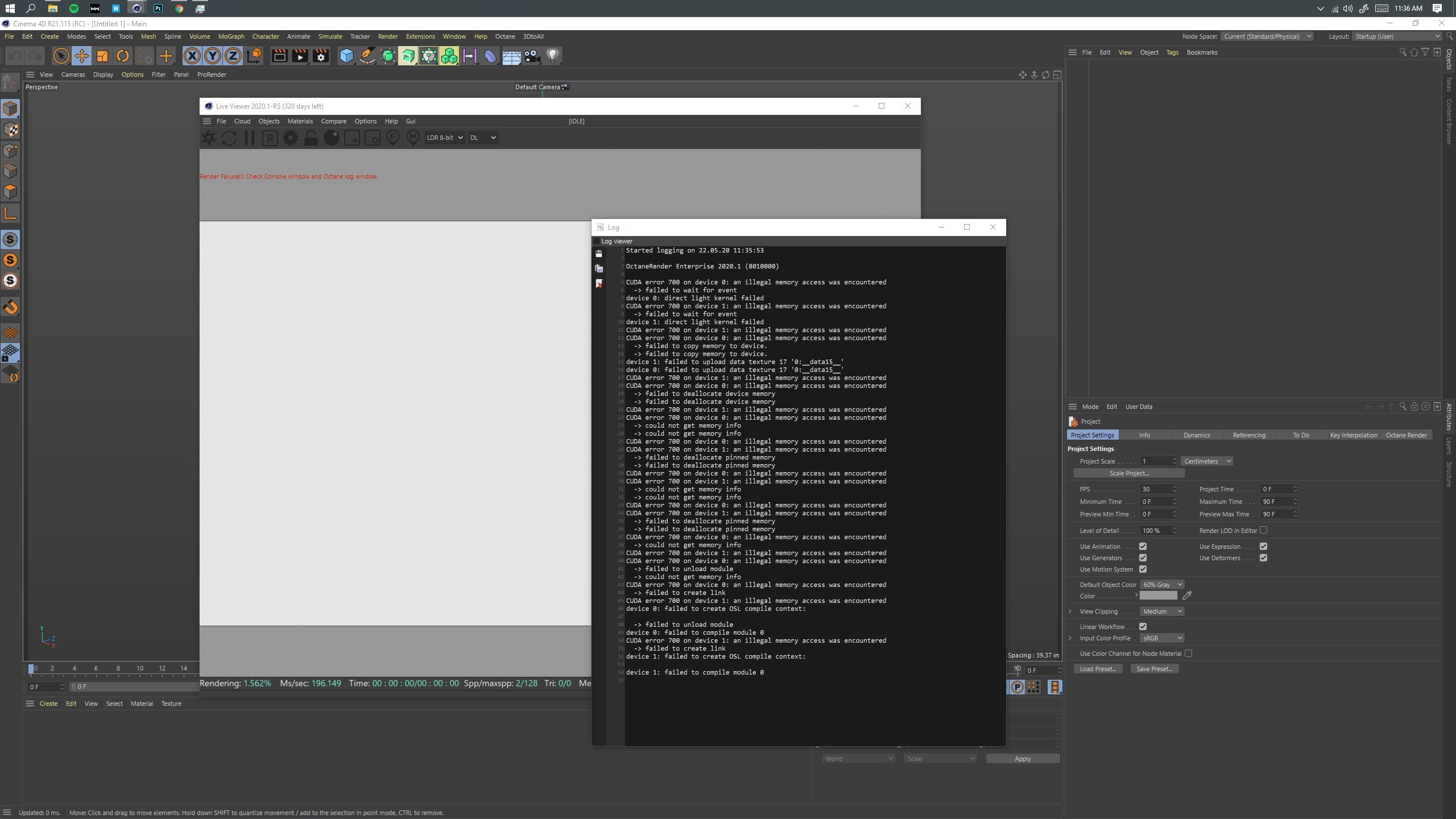1456x819 pixels.
Task: Enable Render LOD in Editor
Action: [x=1263, y=530]
